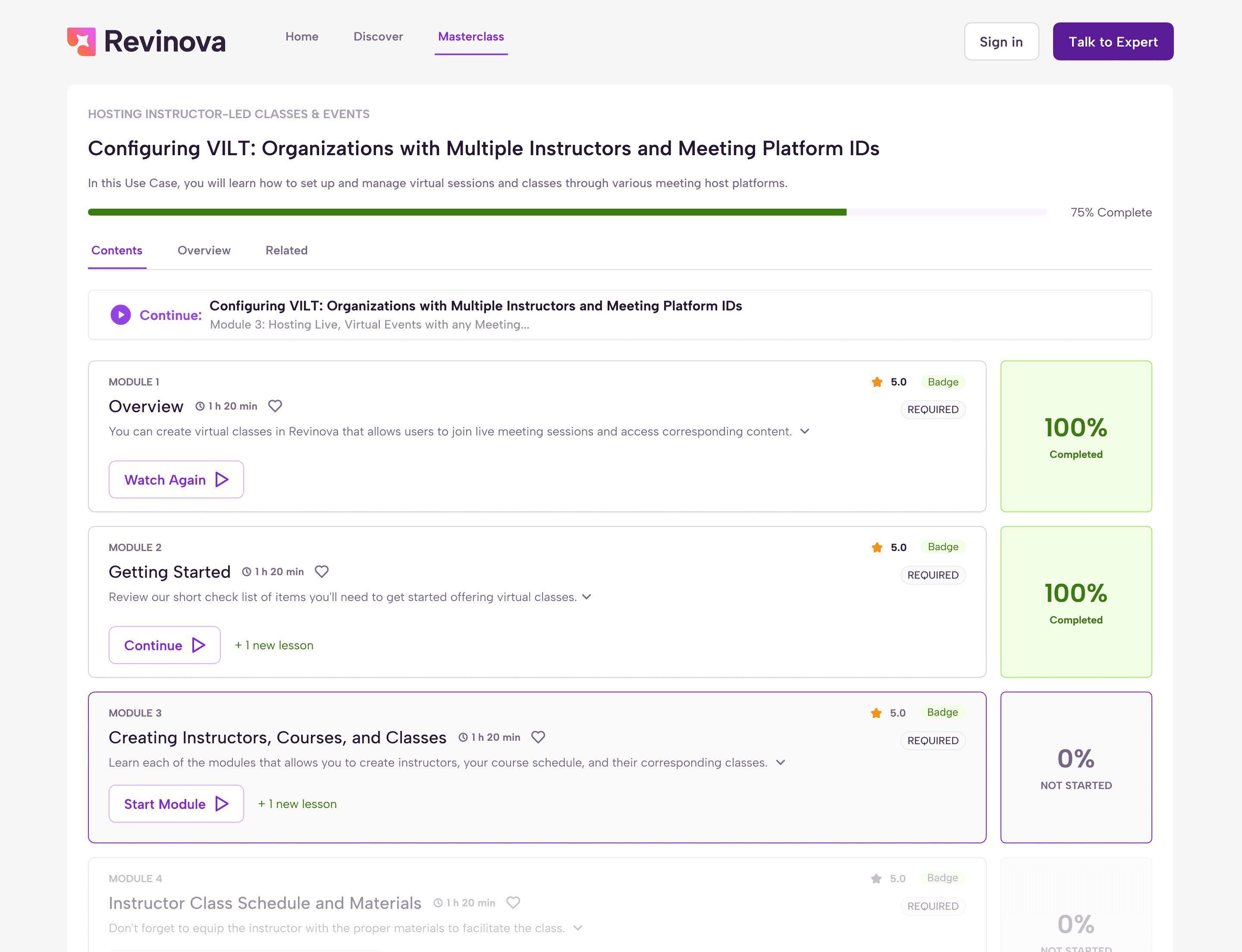Click the 100% Completed tile for Module 1

click(x=1076, y=436)
